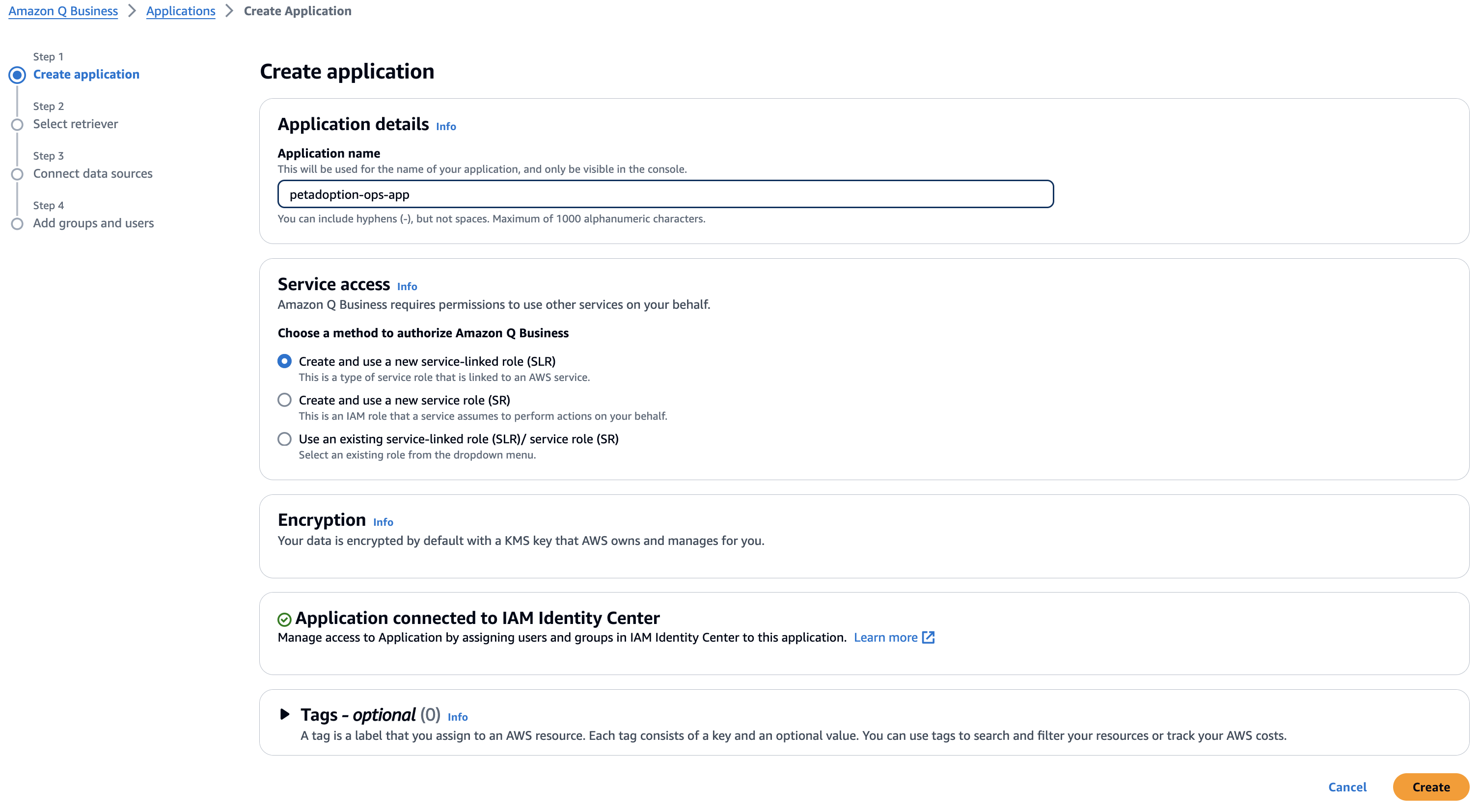Click the Step 4 progress circle indicator

17,223
